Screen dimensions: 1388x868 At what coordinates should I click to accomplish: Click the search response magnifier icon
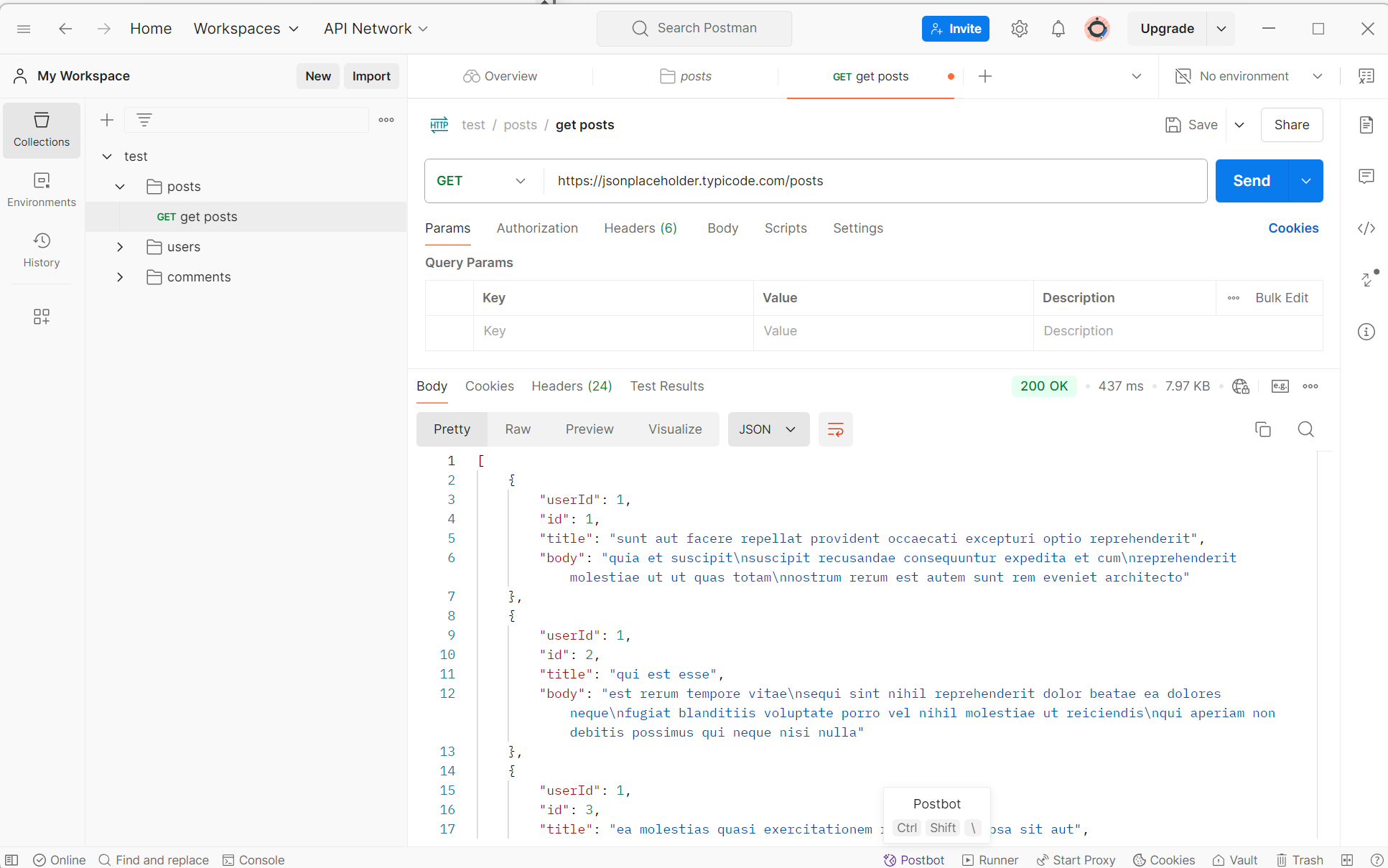point(1305,429)
